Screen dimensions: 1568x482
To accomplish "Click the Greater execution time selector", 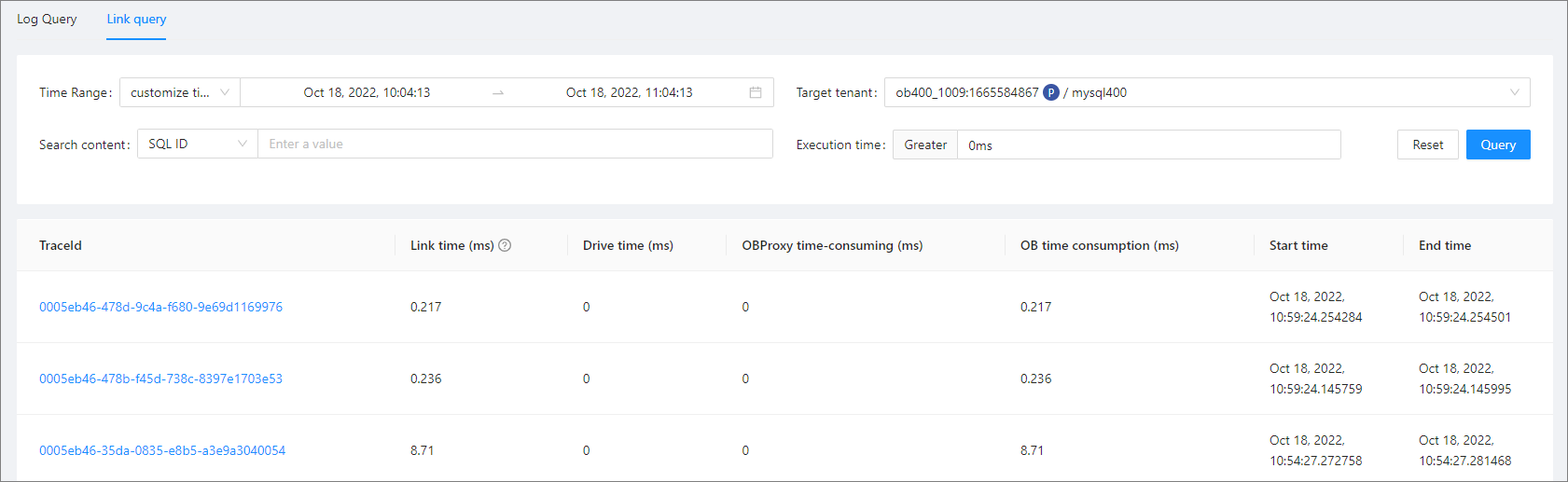I will point(925,145).
